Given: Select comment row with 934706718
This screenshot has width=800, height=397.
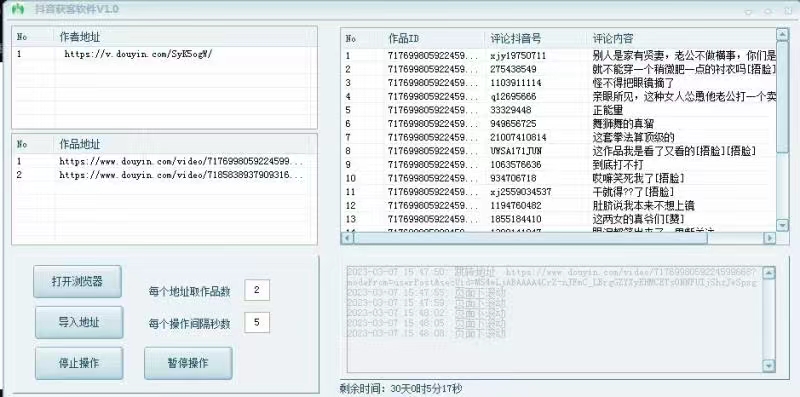Looking at the screenshot, I should 559,178.
